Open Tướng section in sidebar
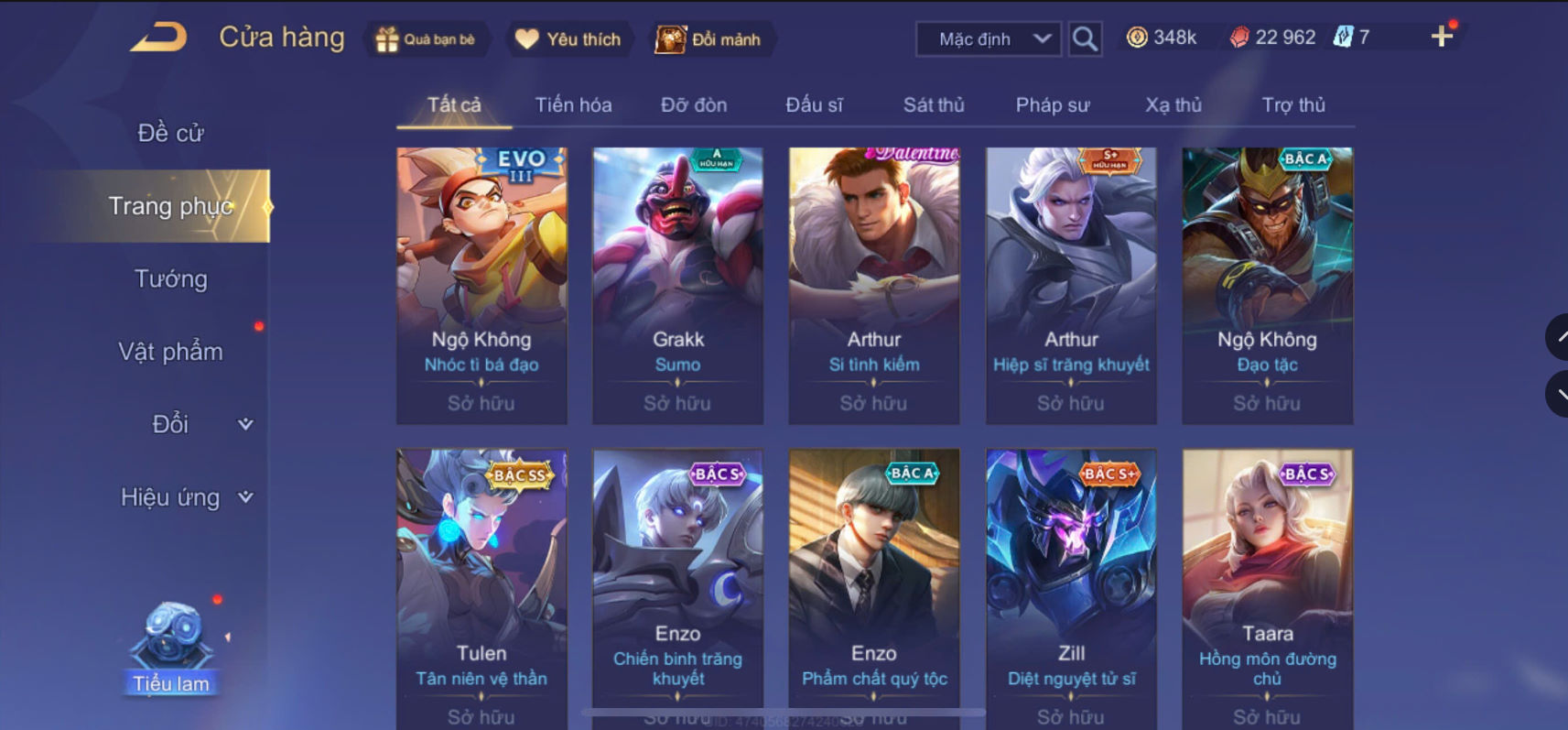The width and height of the screenshot is (1568, 730). click(171, 278)
